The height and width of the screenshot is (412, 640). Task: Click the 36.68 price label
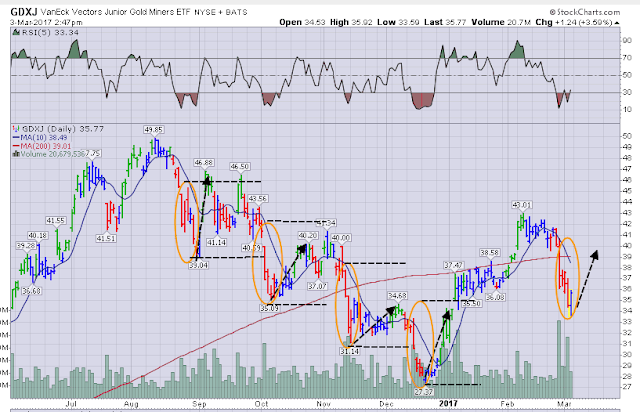click(31, 291)
